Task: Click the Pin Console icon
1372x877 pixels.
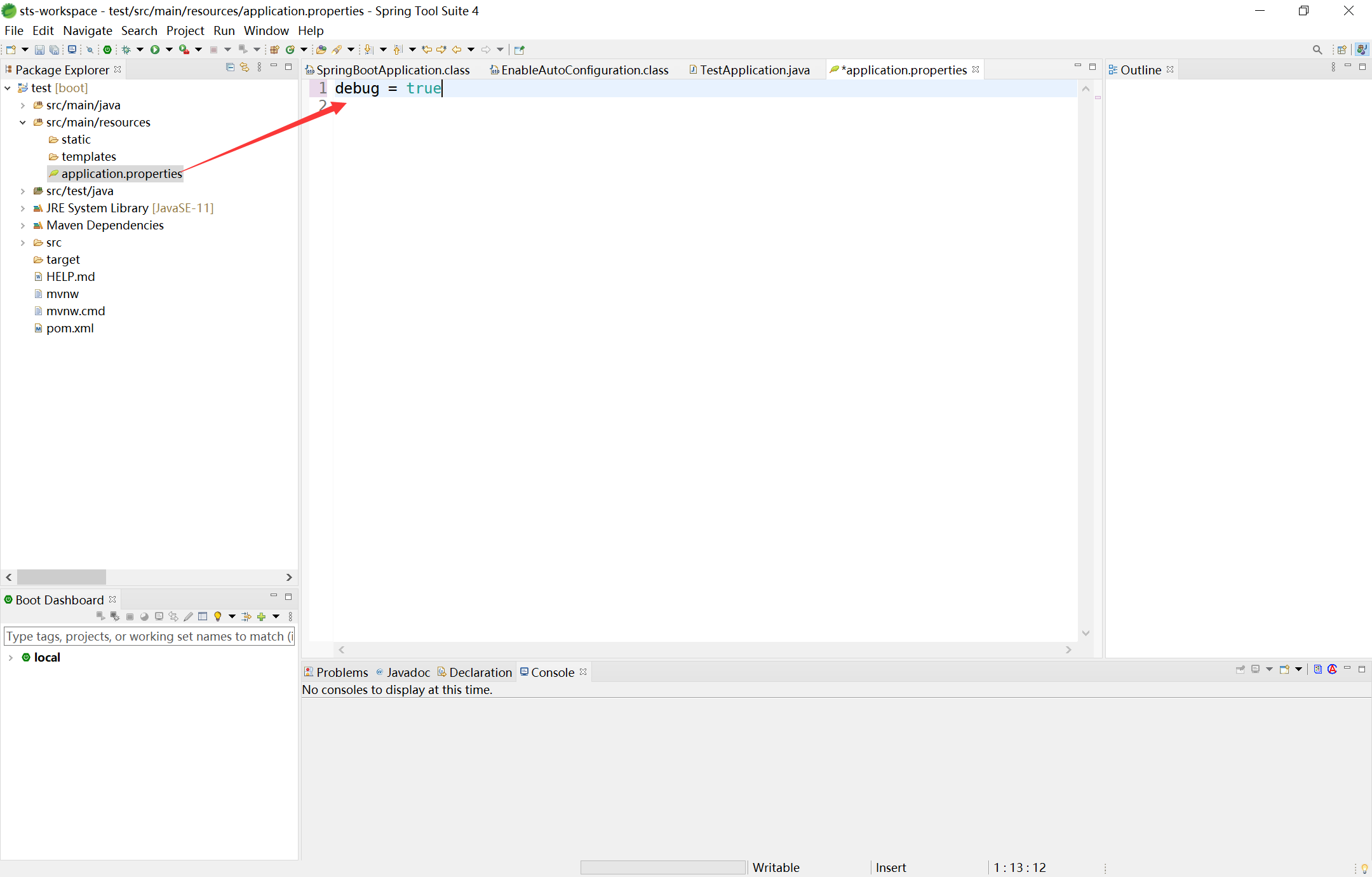Action: click(1240, 669)
